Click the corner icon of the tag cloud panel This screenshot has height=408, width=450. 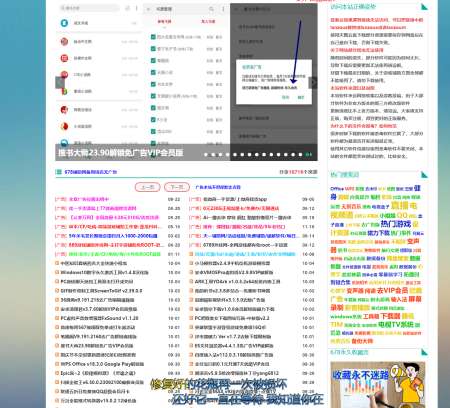(x=424, y=174)
